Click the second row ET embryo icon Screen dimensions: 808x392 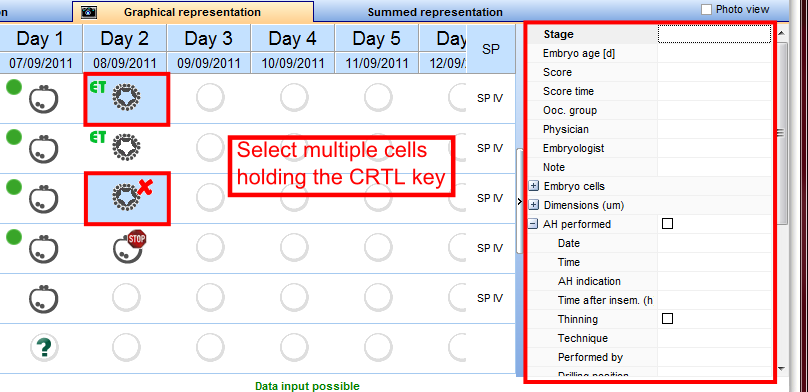click(126, 148)
